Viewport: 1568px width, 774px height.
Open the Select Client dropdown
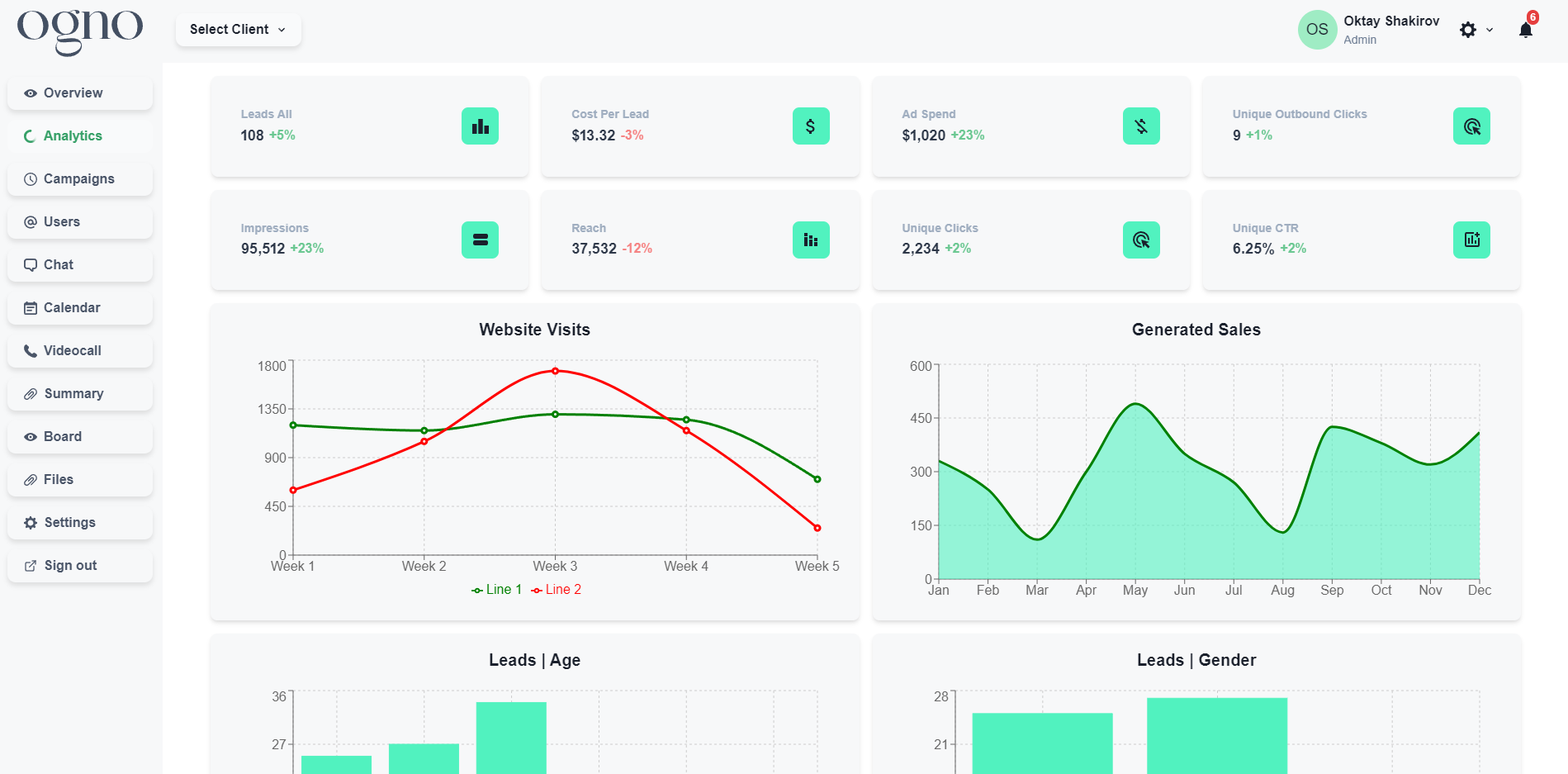pyautogui.click(x=238, y=30)
